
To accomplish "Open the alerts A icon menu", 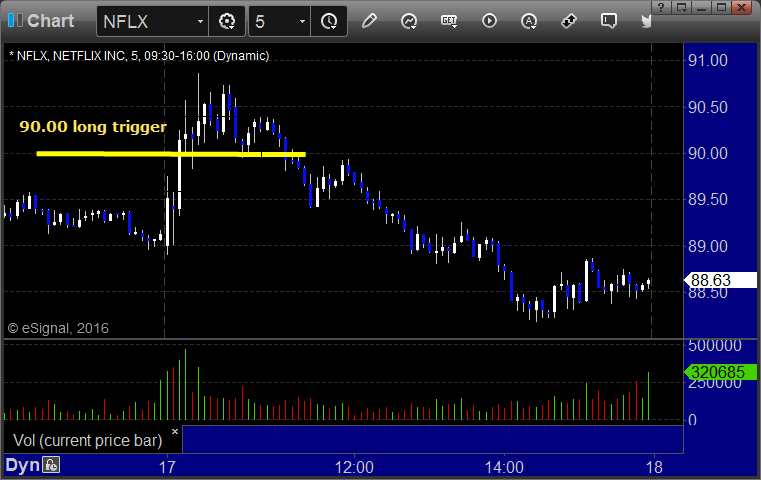I will [529, 21].
